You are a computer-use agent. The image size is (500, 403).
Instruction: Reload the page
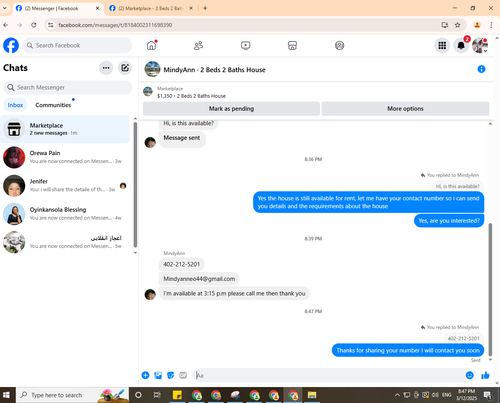(34, 25)
